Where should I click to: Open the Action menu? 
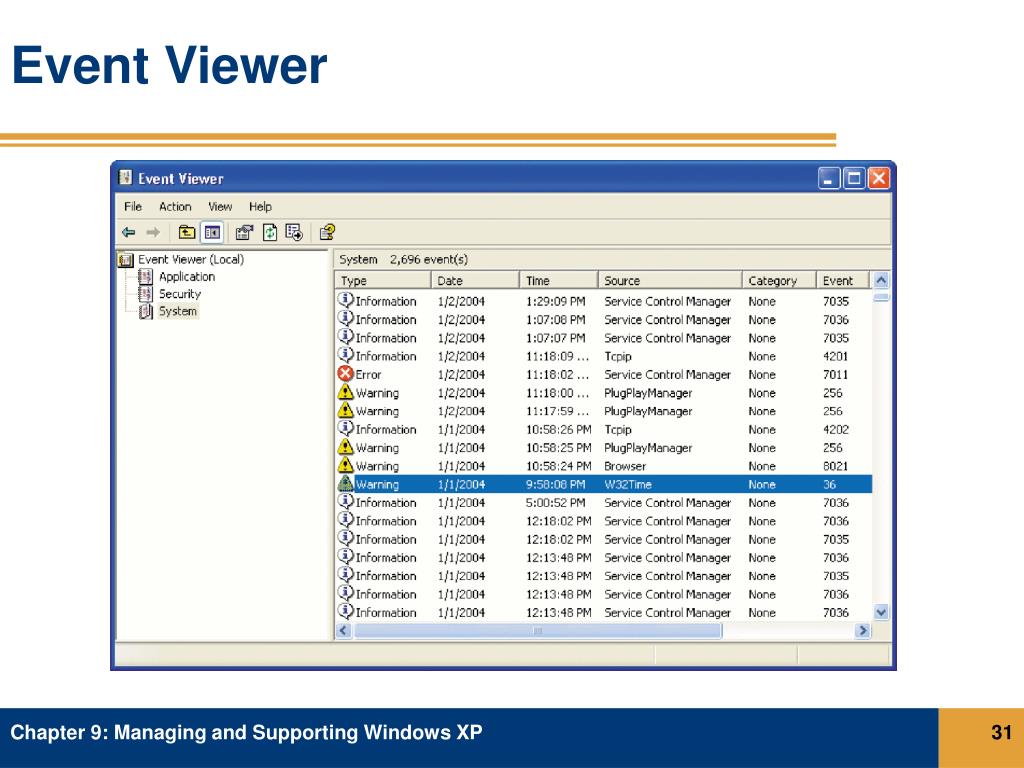point(175,206)
